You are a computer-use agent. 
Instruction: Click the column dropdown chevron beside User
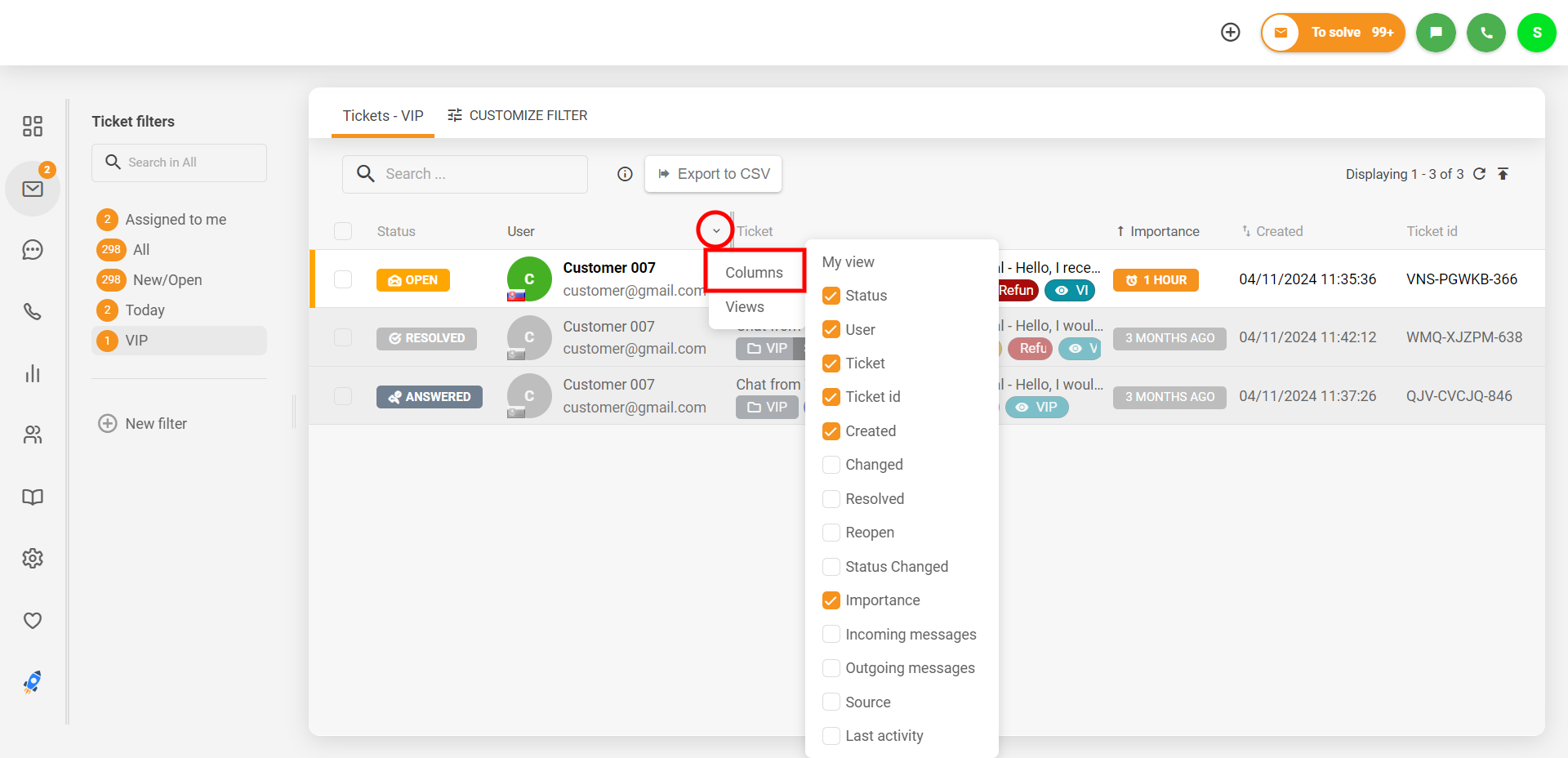point(715,230)
